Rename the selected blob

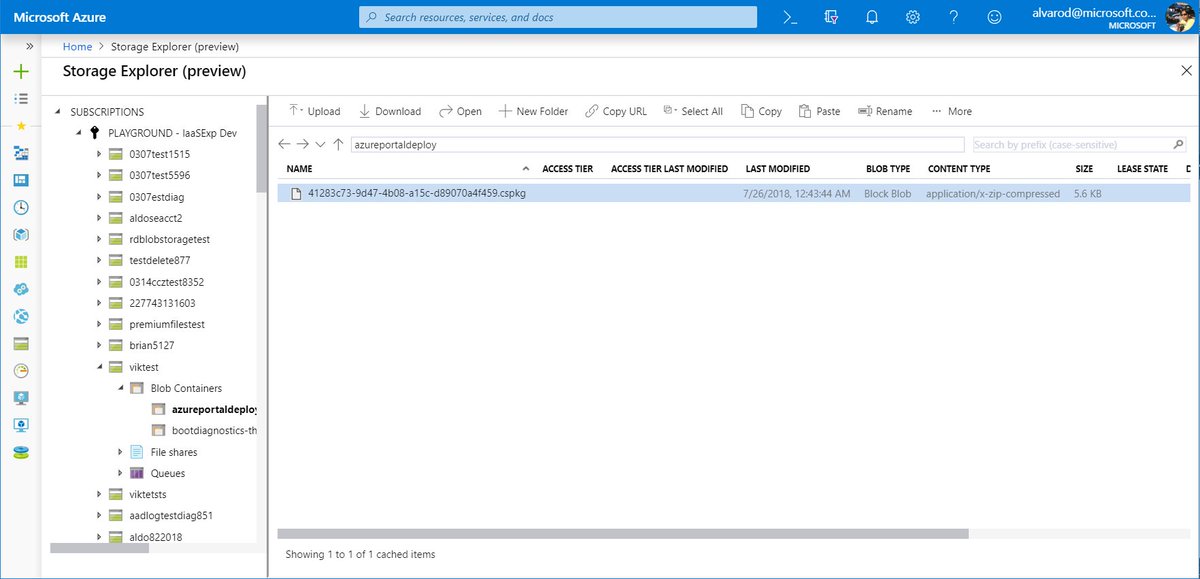tap(885, 111)
